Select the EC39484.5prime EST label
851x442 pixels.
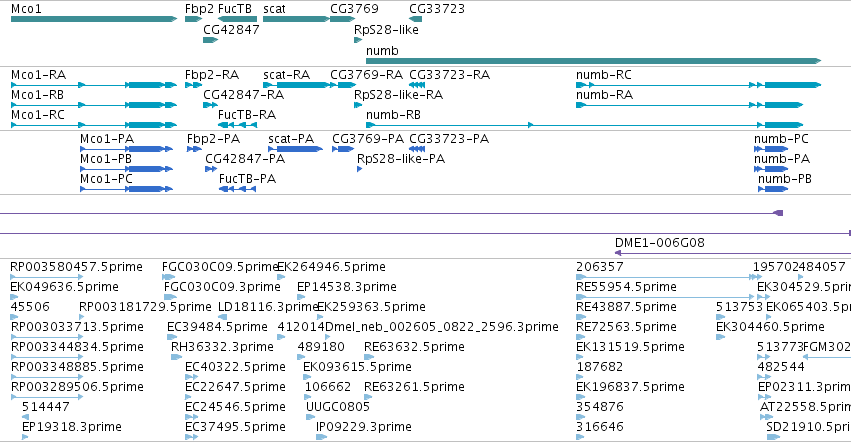pos(218,327)
